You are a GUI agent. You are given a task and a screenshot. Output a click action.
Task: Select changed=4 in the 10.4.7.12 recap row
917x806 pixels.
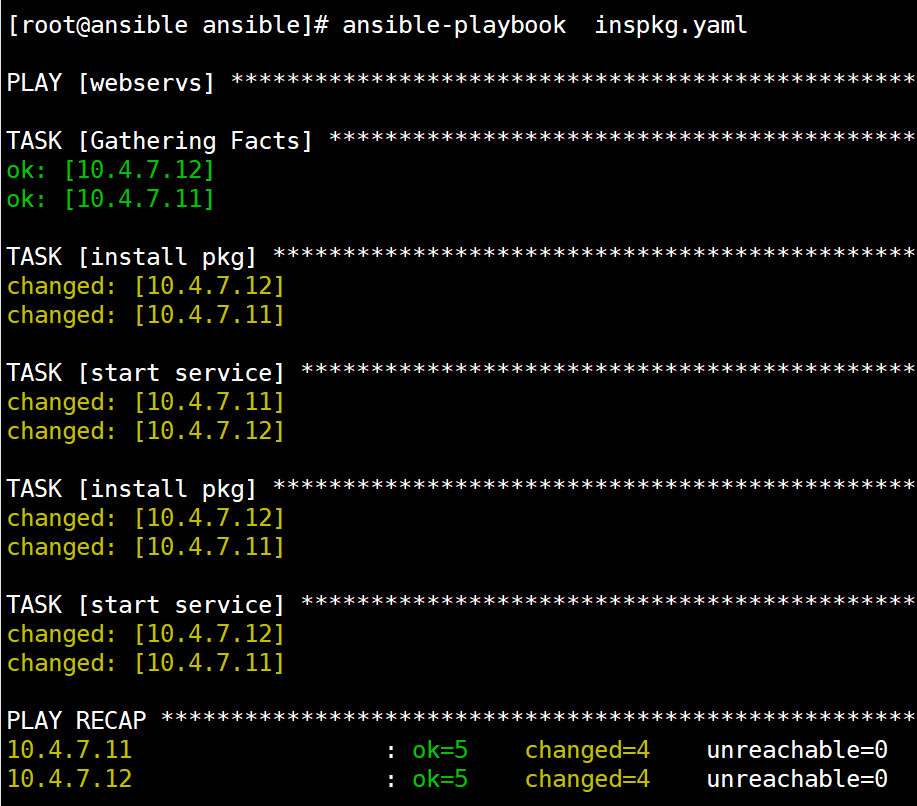click(x=588, y=779)
